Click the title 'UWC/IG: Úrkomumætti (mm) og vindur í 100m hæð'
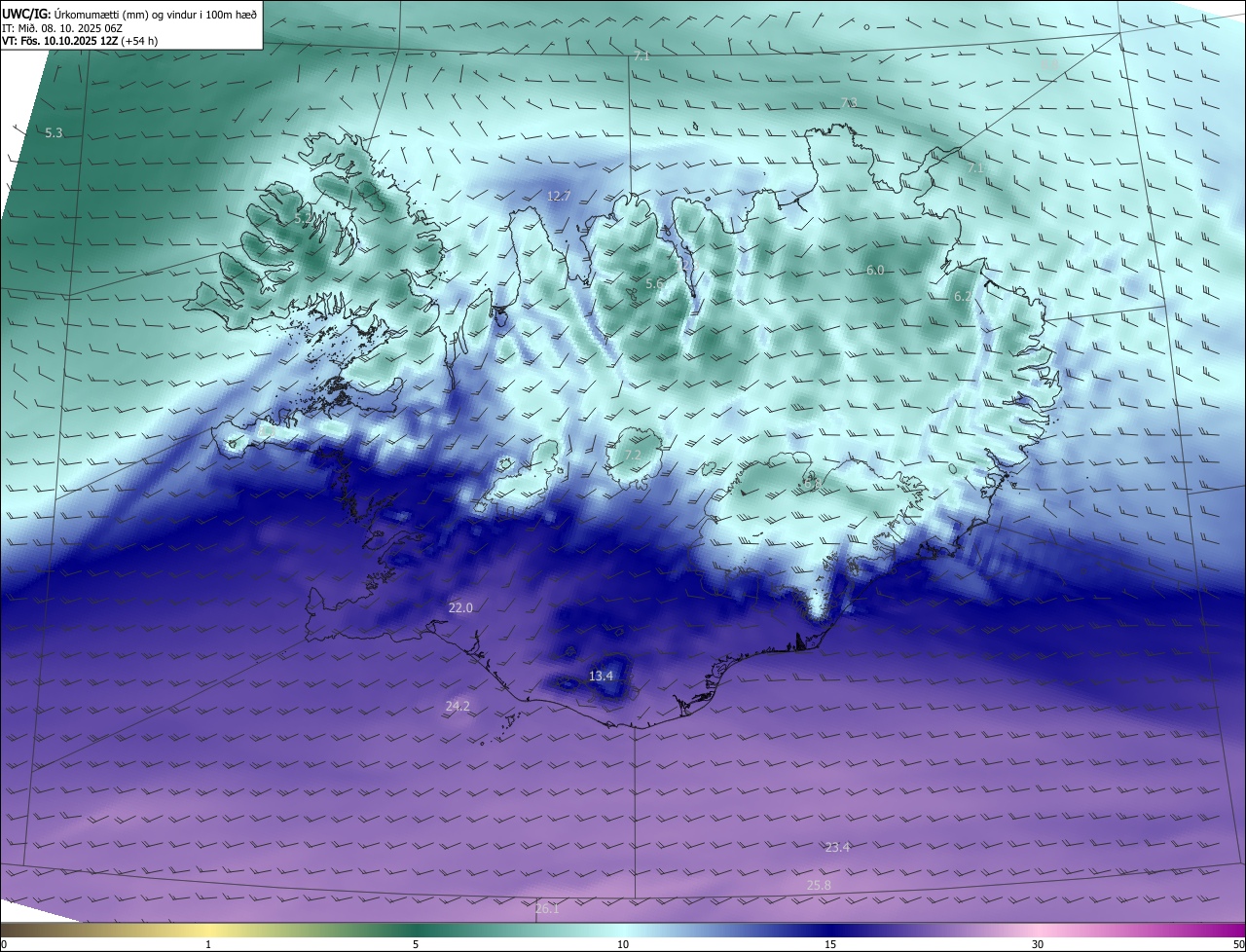This screenshot has height=952, width=1246. 129,14
